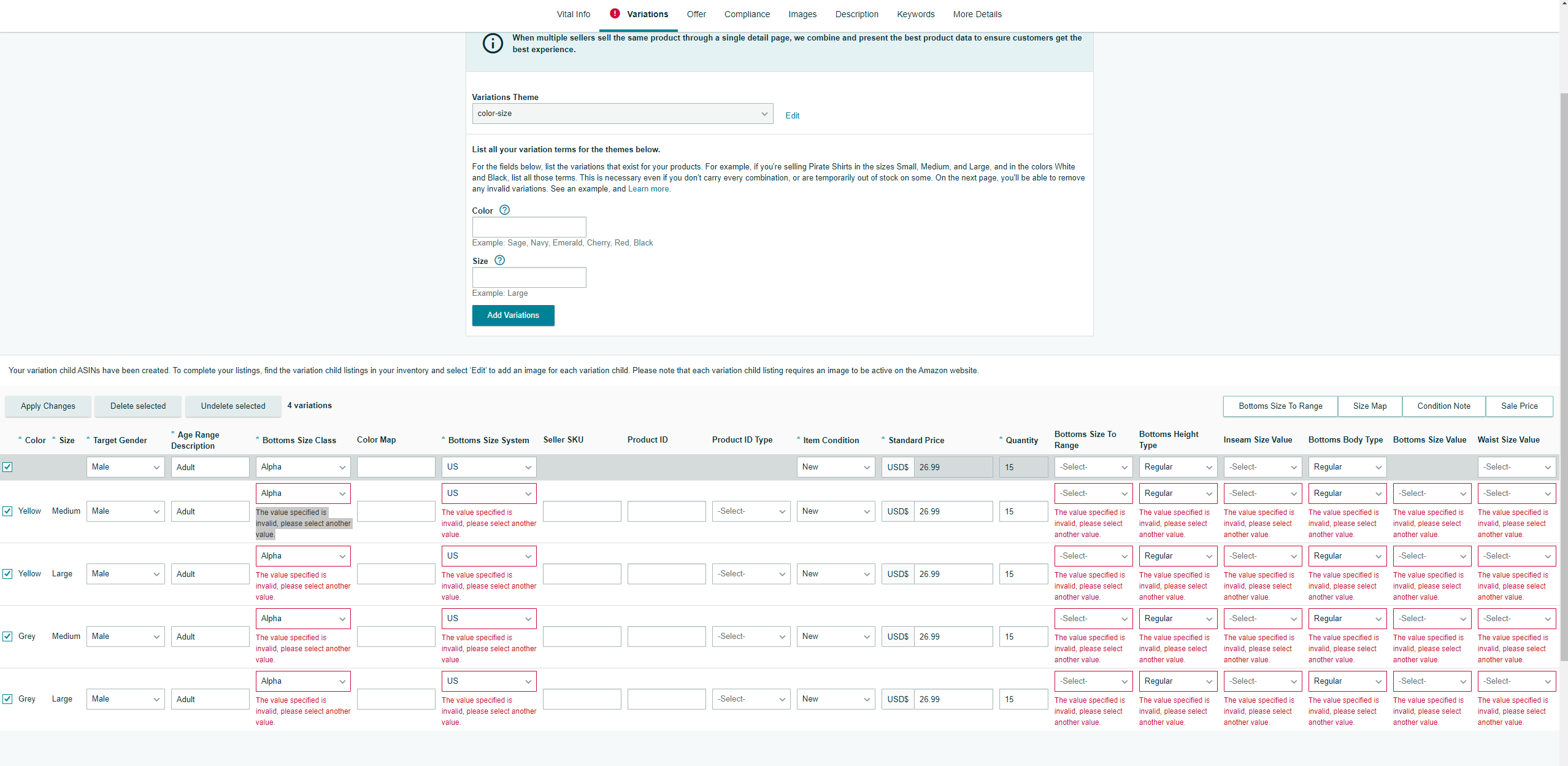Open Product ID Type dropdown in Grey Large row
The image size is (1568, 766).
pos(751,699)
